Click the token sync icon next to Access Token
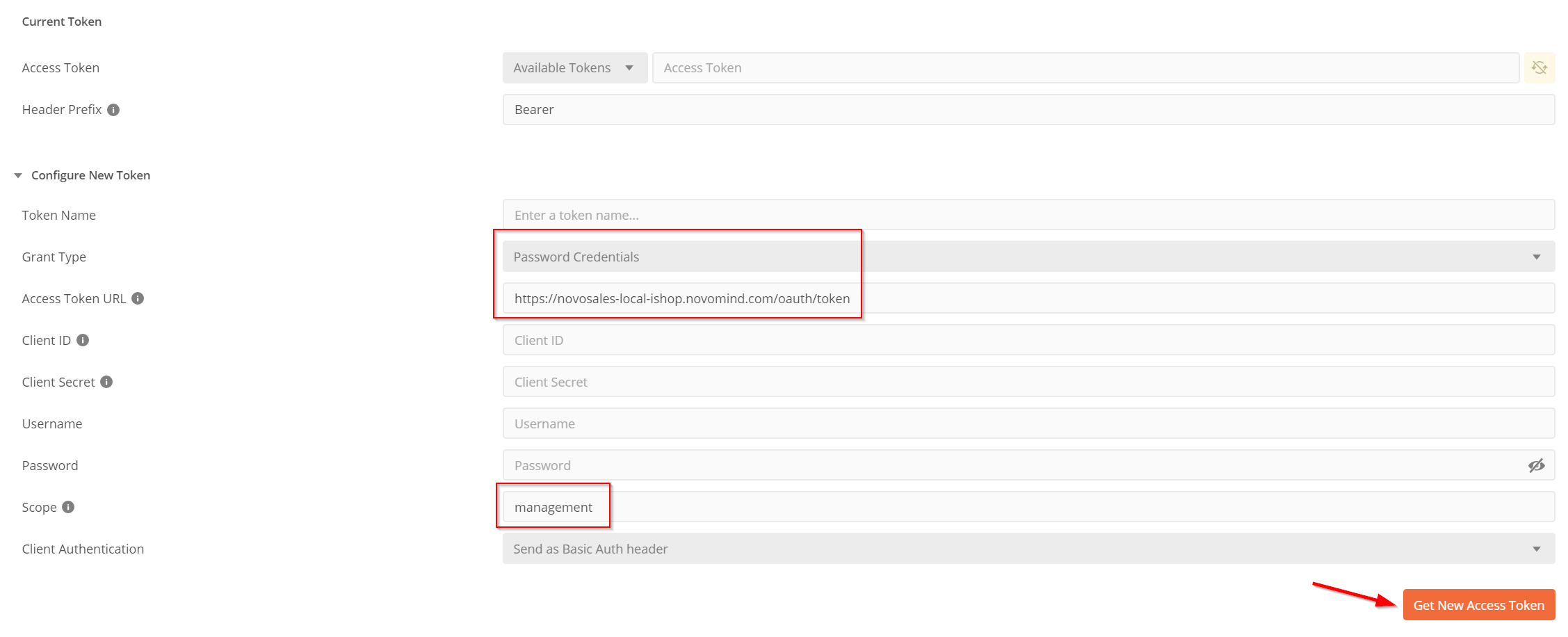This screenshot has height=637, width=1568. (1539, 68)
